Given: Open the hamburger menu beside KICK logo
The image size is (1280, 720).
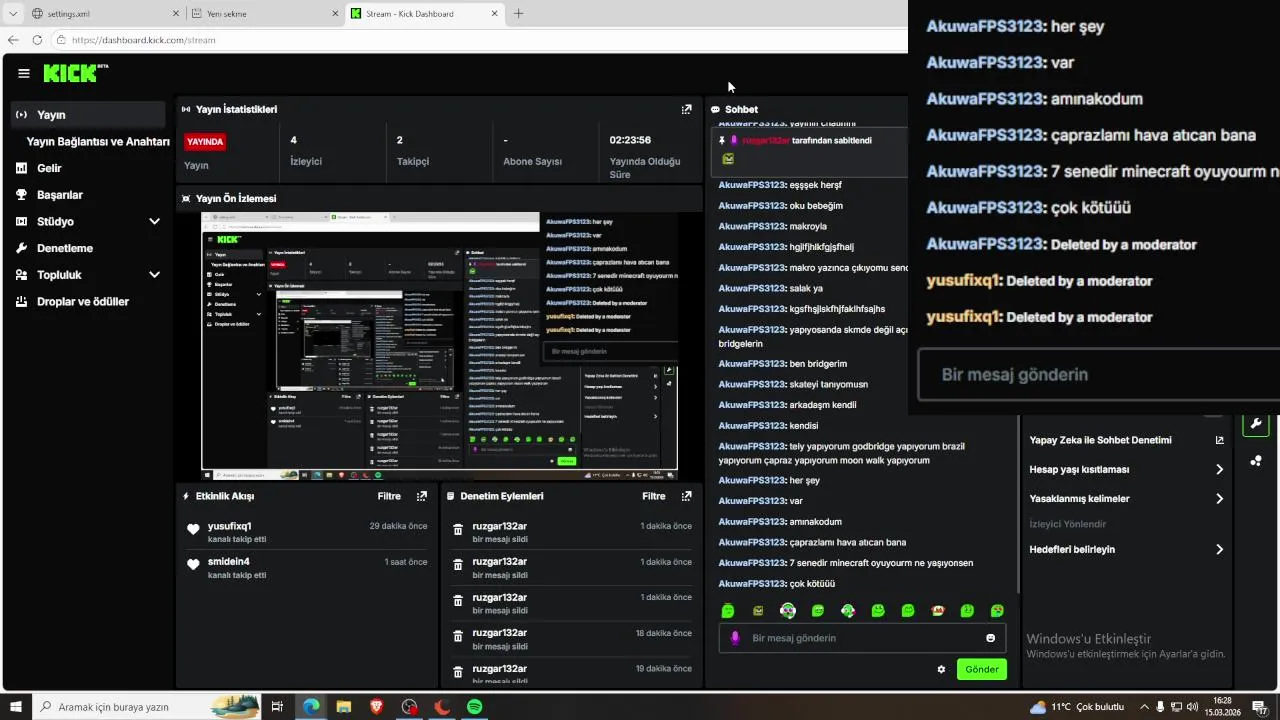Looking at the screenshot, I should pos(24,73).
